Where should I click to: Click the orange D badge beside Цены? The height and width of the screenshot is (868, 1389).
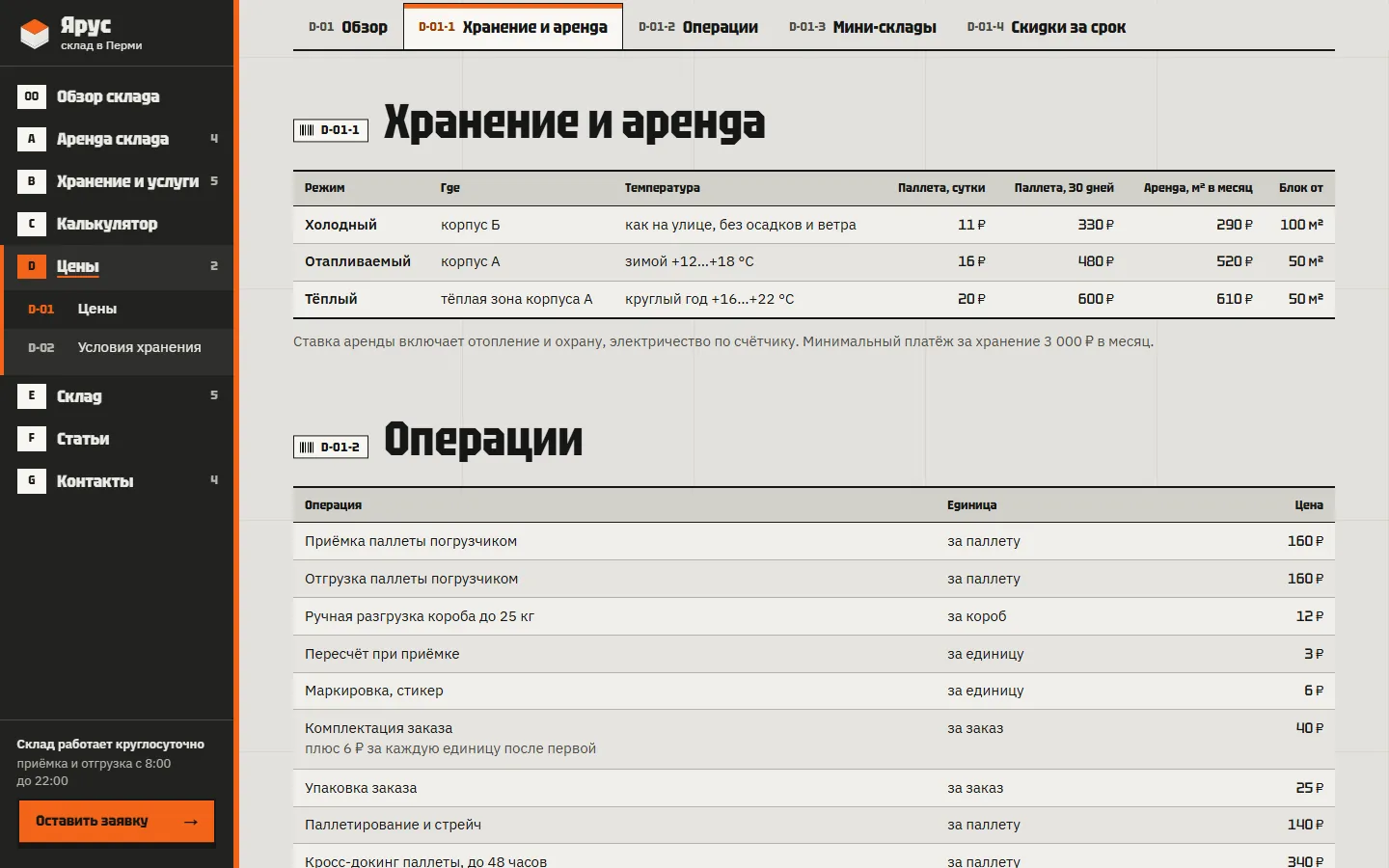pos(32,266)
